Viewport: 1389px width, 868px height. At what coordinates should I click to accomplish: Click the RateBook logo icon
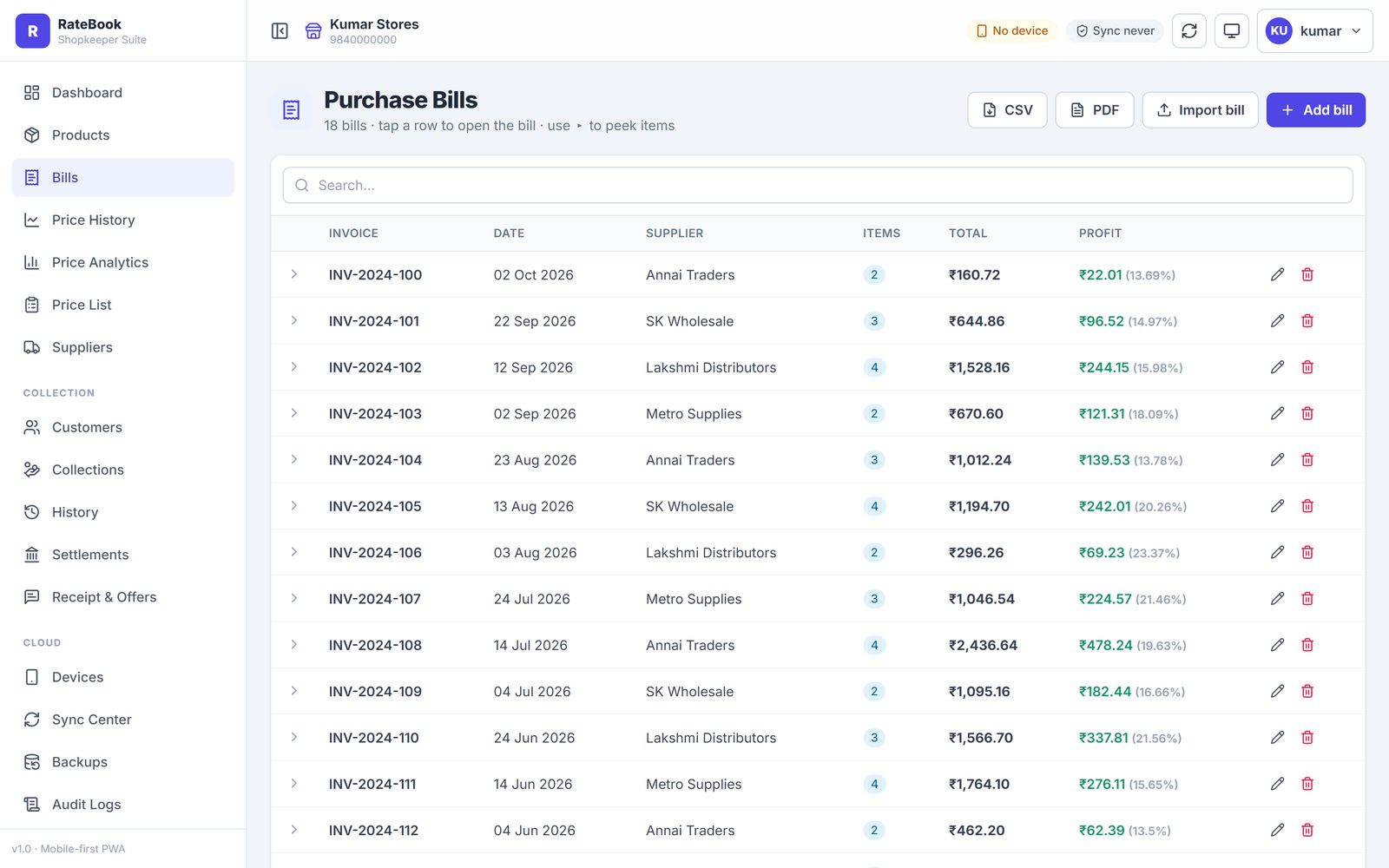coord(32,31)
